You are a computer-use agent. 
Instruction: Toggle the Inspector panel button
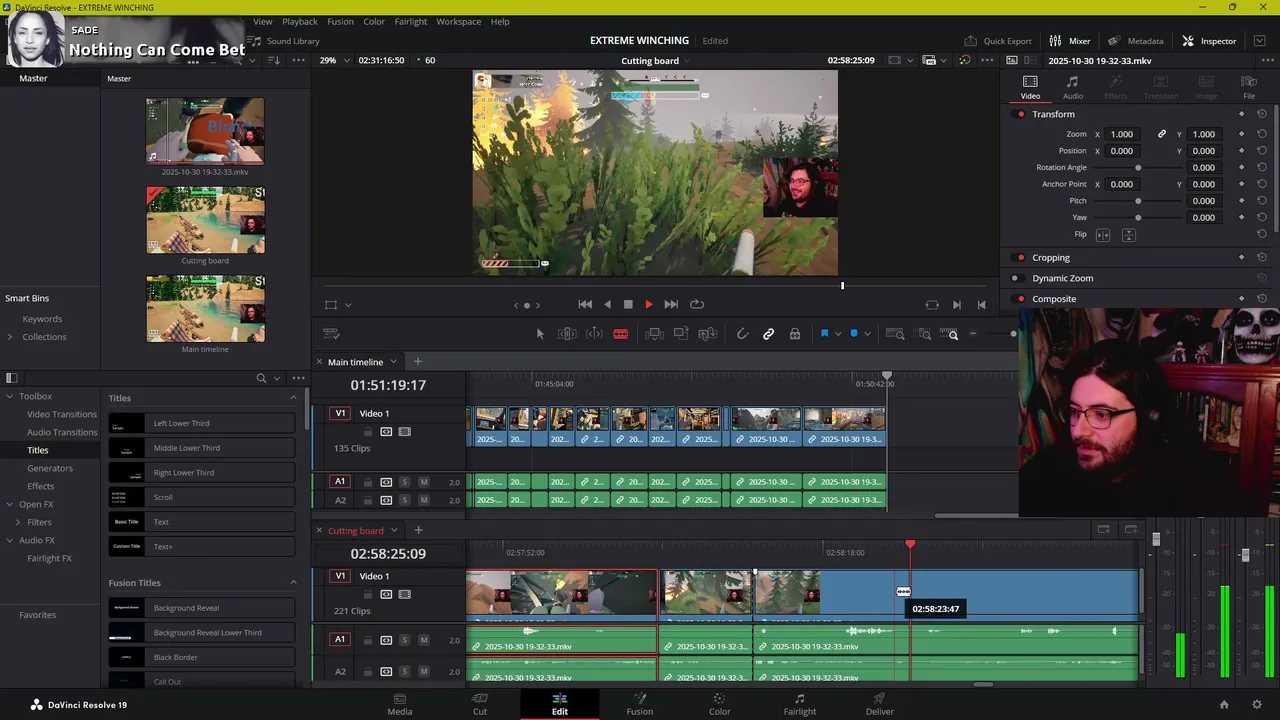[1209, 41]
